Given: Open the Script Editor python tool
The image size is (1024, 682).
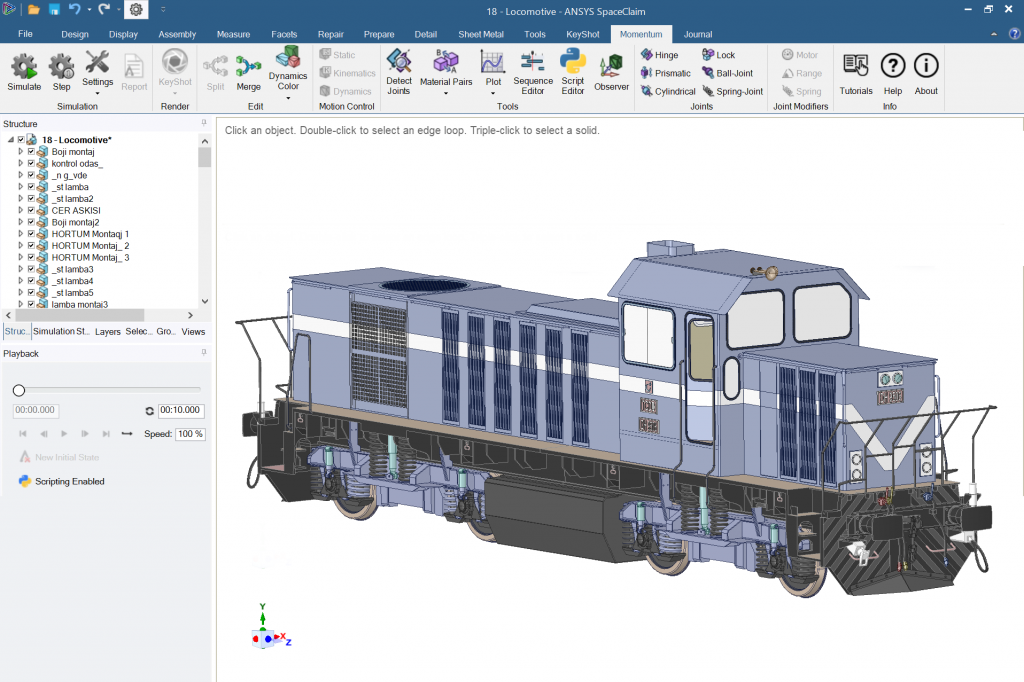Looking at the screenshot, I should (x=573, y=71).
